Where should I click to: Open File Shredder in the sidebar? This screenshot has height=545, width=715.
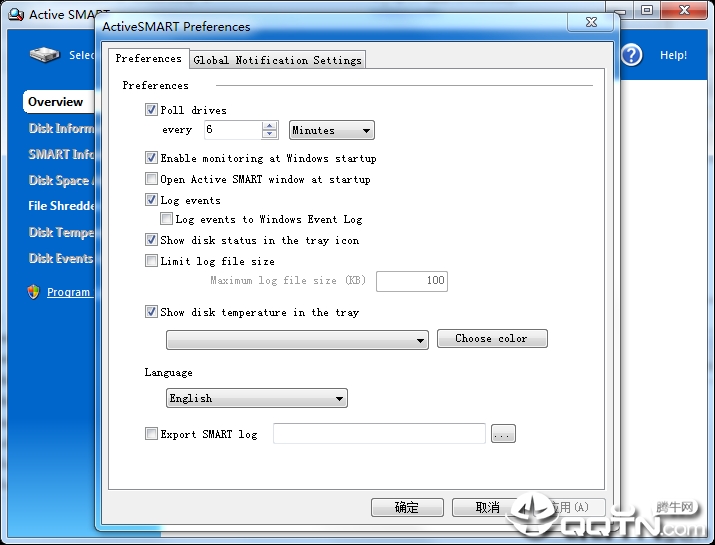click(61, 206)
